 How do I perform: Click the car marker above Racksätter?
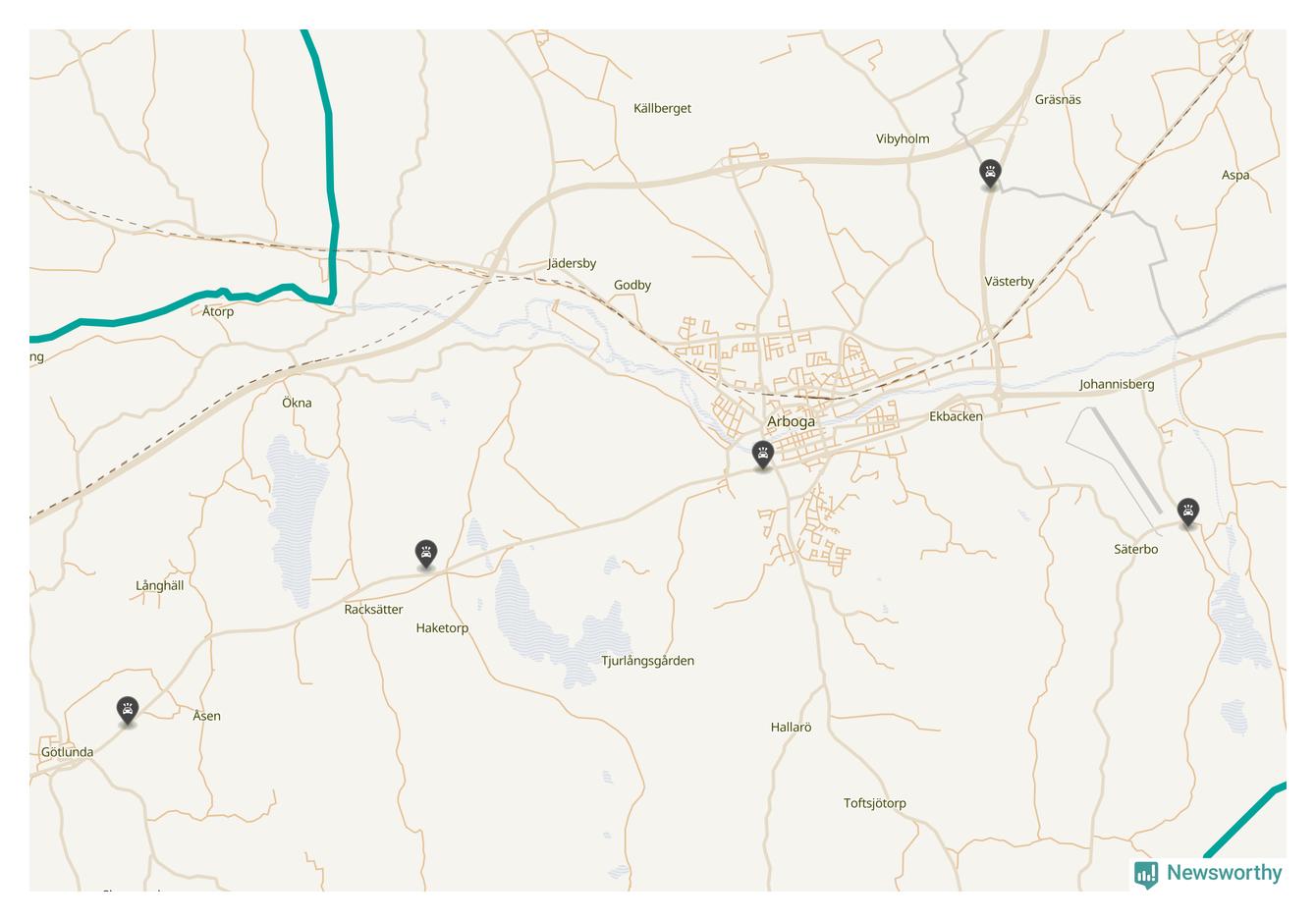tap(425, 555)
